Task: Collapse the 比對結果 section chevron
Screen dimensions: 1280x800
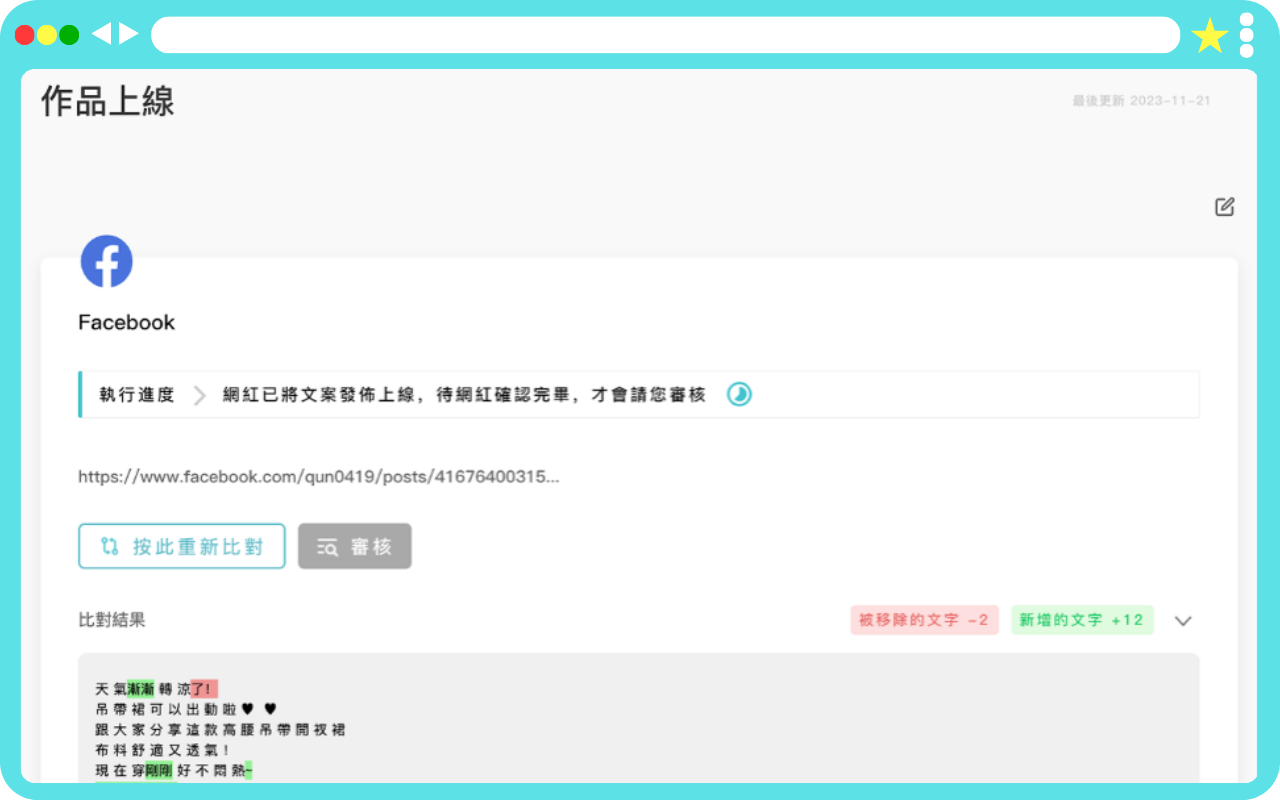Action: tap(1183, 621)
